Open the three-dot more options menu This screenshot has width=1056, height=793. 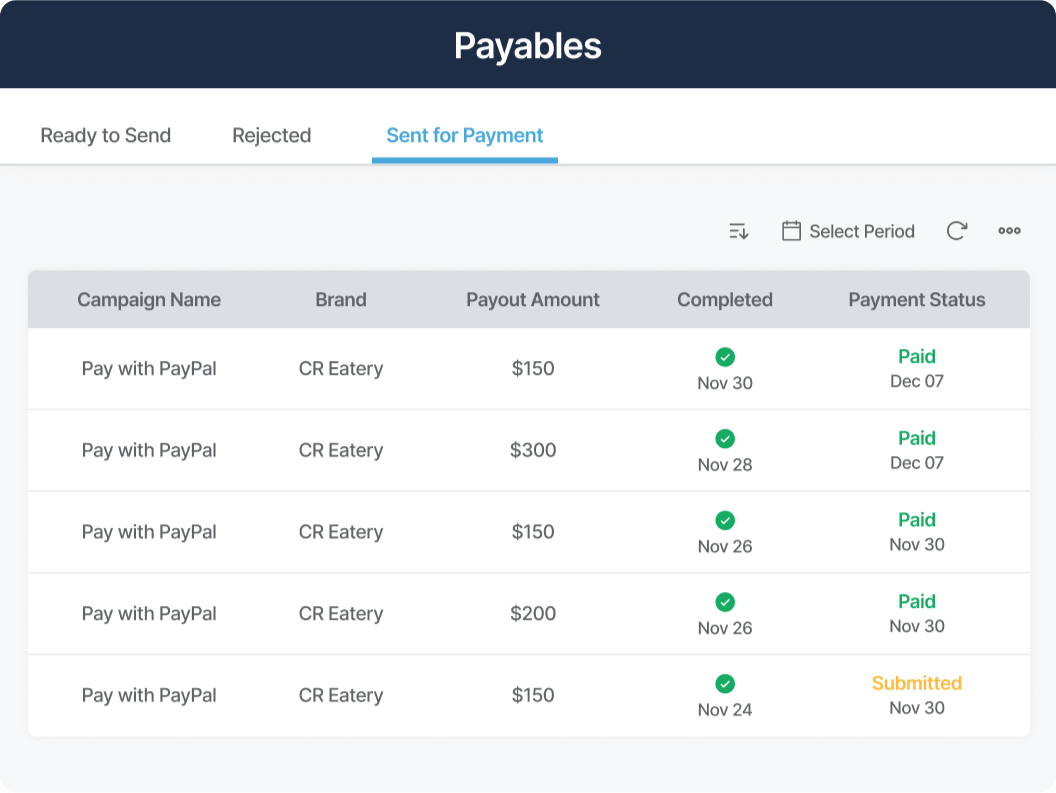click(1009, 231)
